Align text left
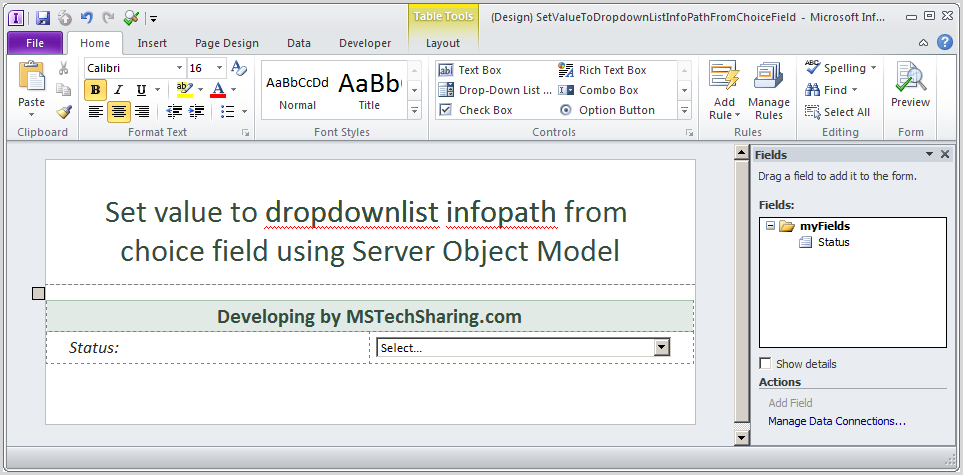Viewport: 963px width, 475px height. click(95, 112)
